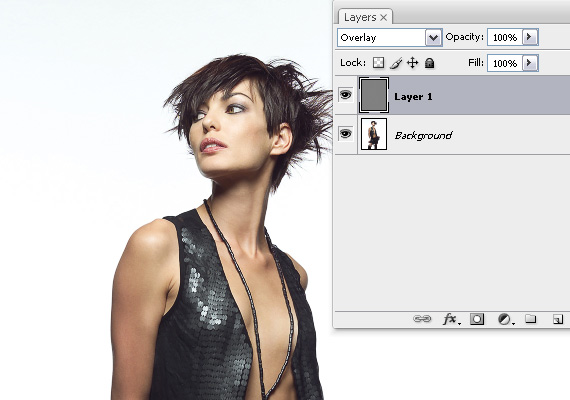Screen dimensions: 570x400
Task: Select the gray Layer 1 thumbnail
Action: [374, 95]
